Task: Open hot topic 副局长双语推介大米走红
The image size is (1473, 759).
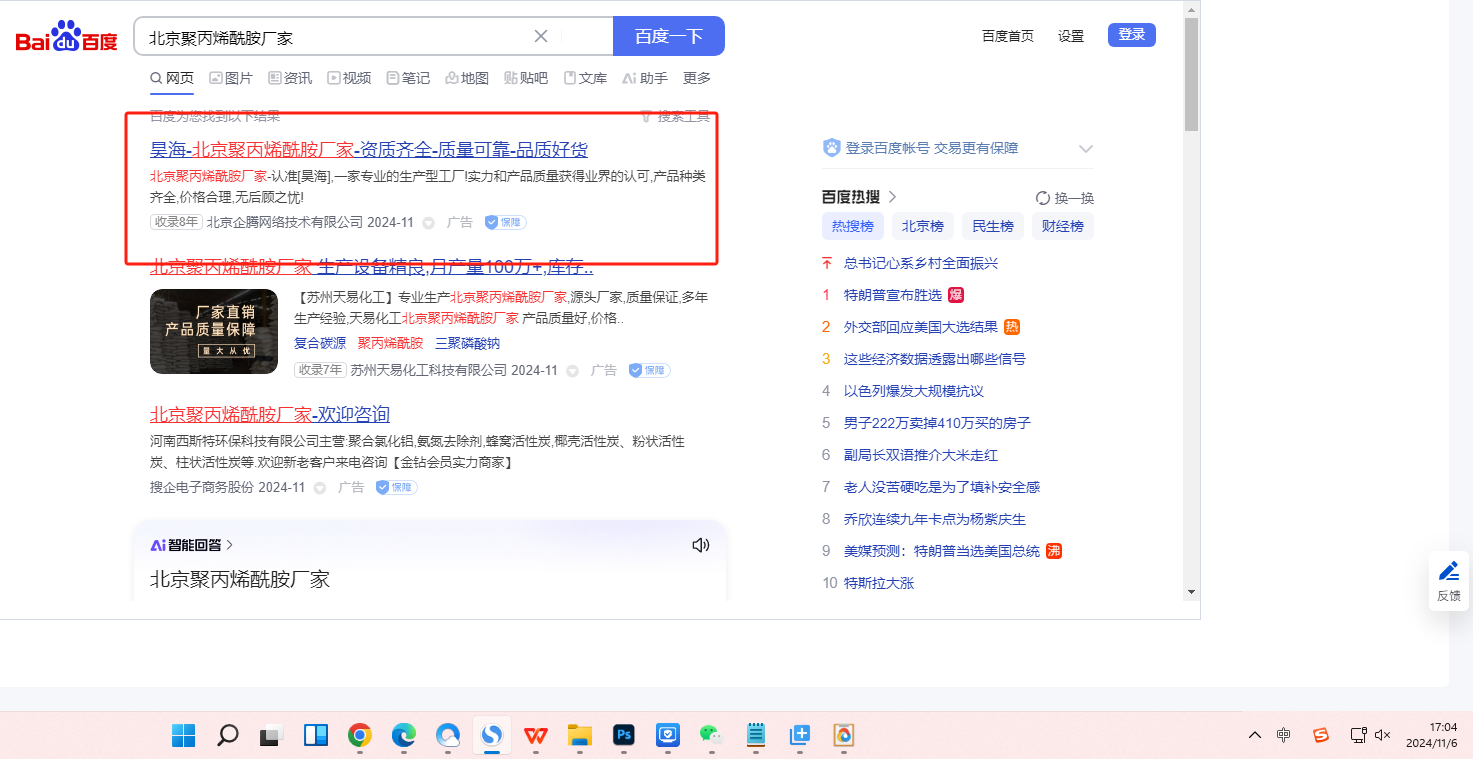Action: click(x=921, y=455)
